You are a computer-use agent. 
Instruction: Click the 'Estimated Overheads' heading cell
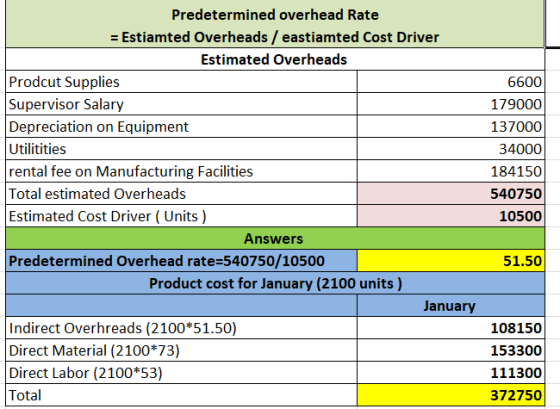(x=275, y=59)
